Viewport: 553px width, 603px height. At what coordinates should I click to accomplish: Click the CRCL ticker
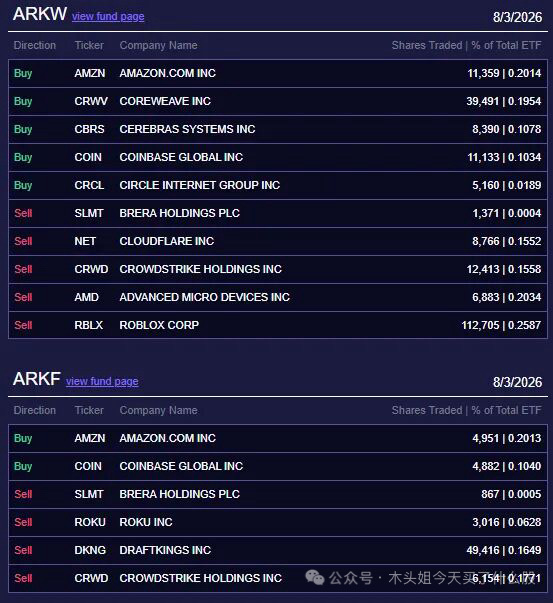[89, 185]
